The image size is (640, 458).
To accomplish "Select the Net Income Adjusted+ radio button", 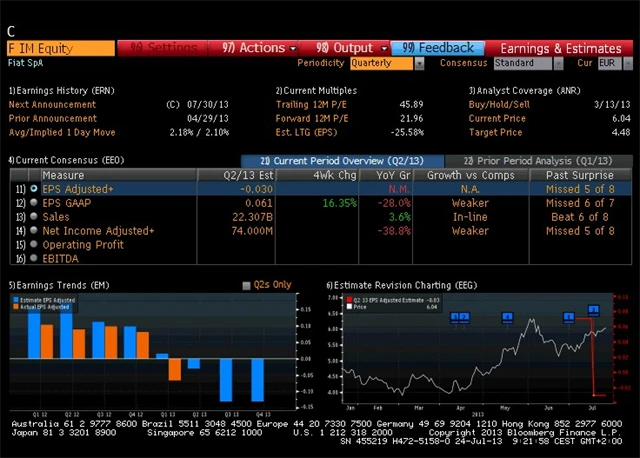I will point(34,230).
